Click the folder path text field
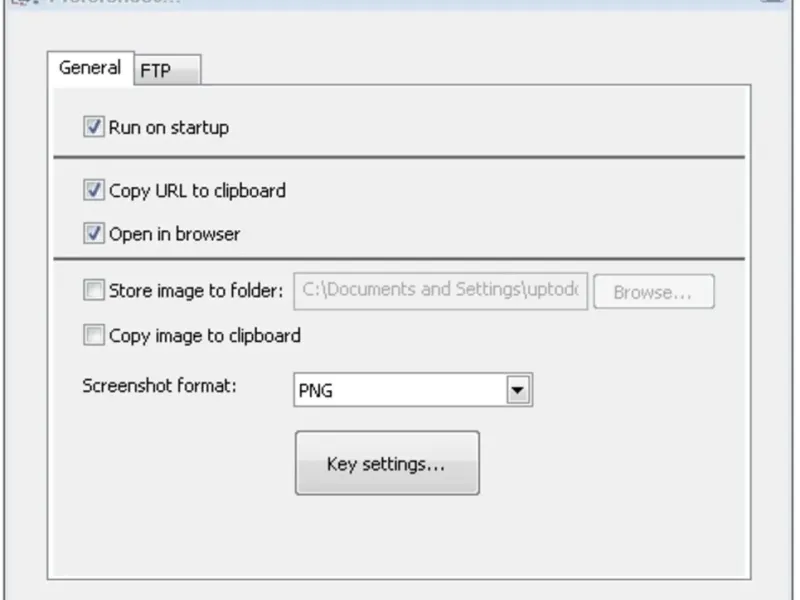800x600 pixels. tap(440, 290)
